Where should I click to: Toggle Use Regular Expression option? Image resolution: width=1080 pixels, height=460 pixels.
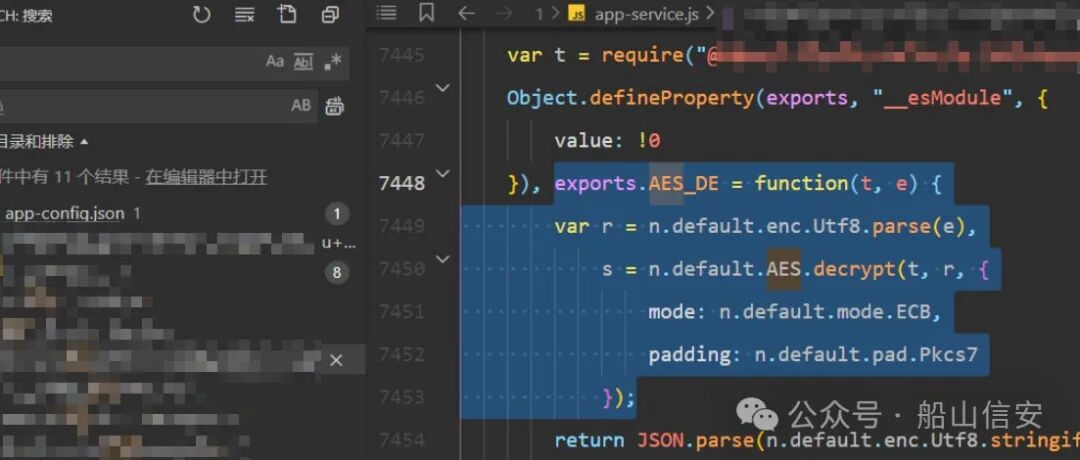click(x=333, y=61)
